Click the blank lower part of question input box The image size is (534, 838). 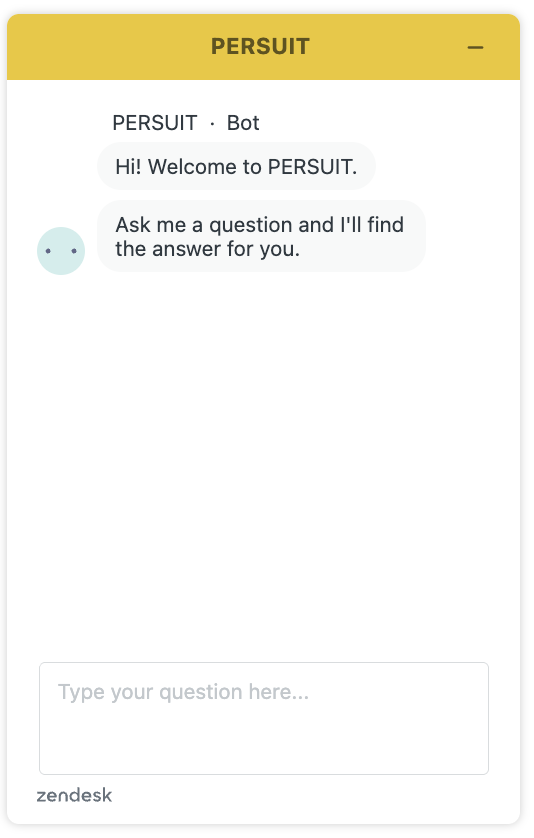264,746
